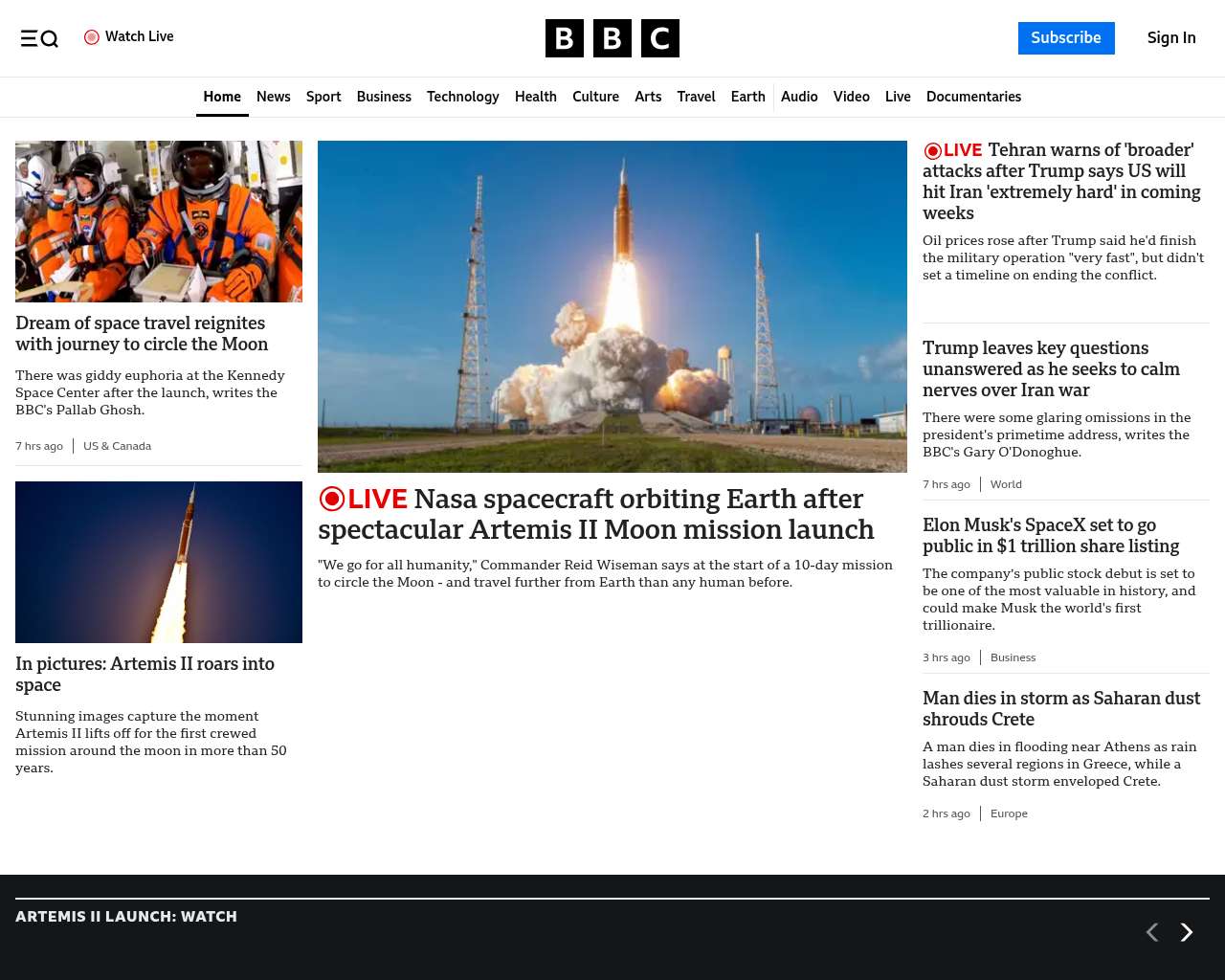This screenshot has width=1225, height=980.
Task: Open the main rocket launch image
Action: (x=612, y=306)
